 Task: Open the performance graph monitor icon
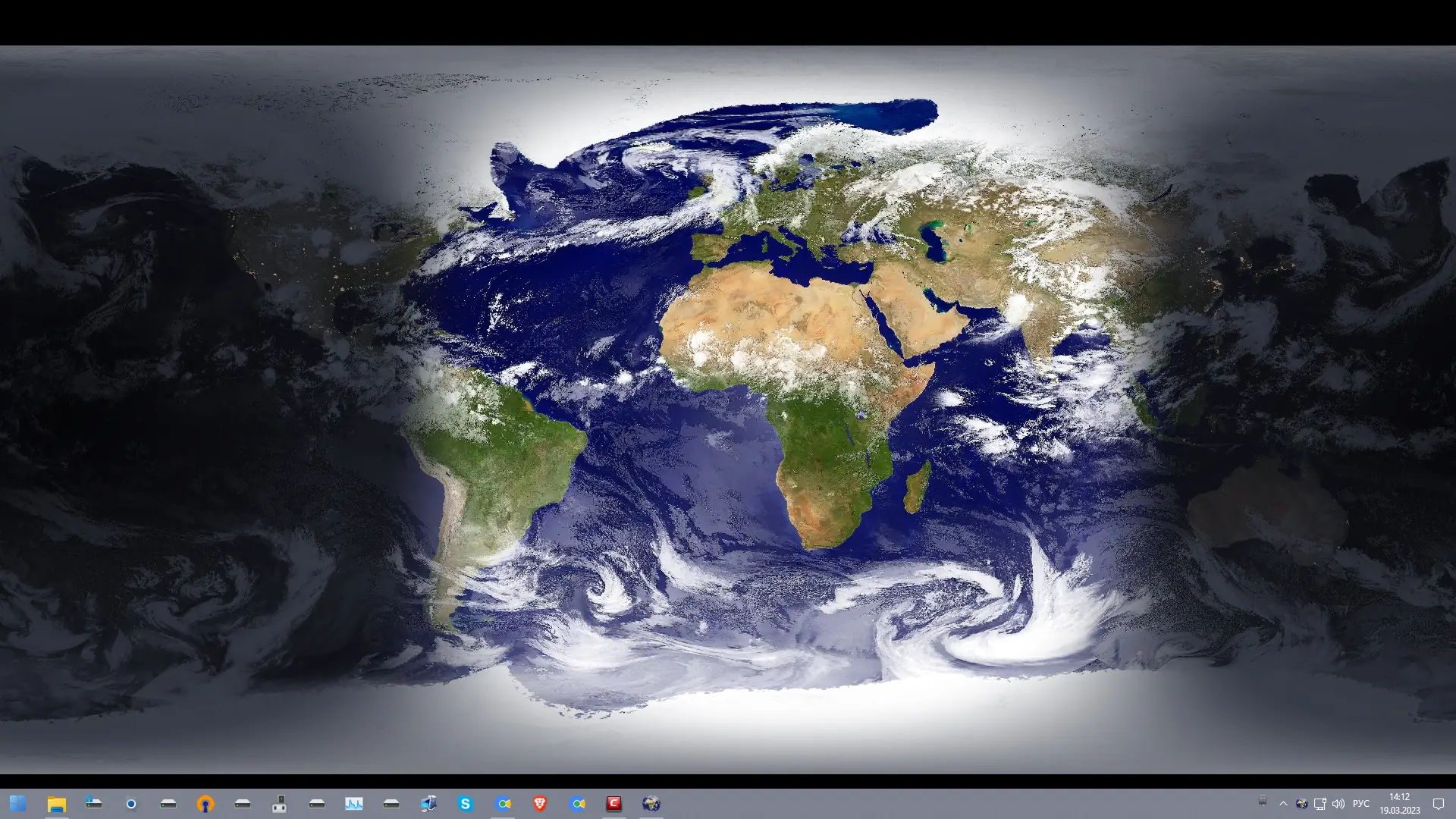[354, 803]
